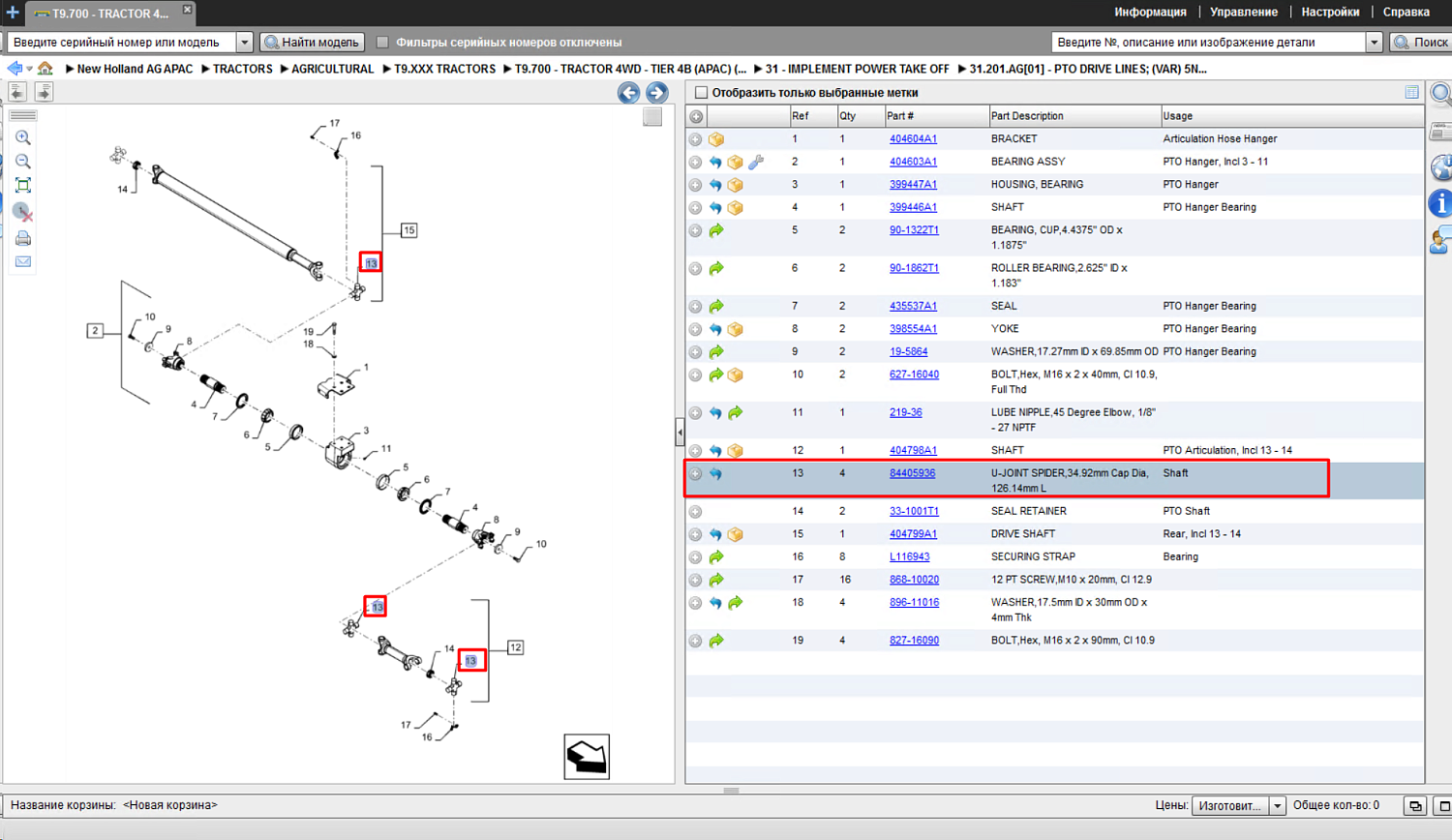
Task: Open the 31 - IMPLEMENT POWER TAKE OFF breadcrumb
Action: click(x=857, y=69)
